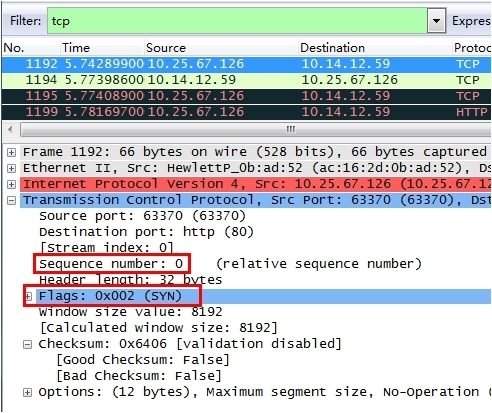Image resolution: width=492 pixels, height=413 pixels.
Task: Click the Expression button beside the filter
Action: pyautogui.click(x=471, y=21)
